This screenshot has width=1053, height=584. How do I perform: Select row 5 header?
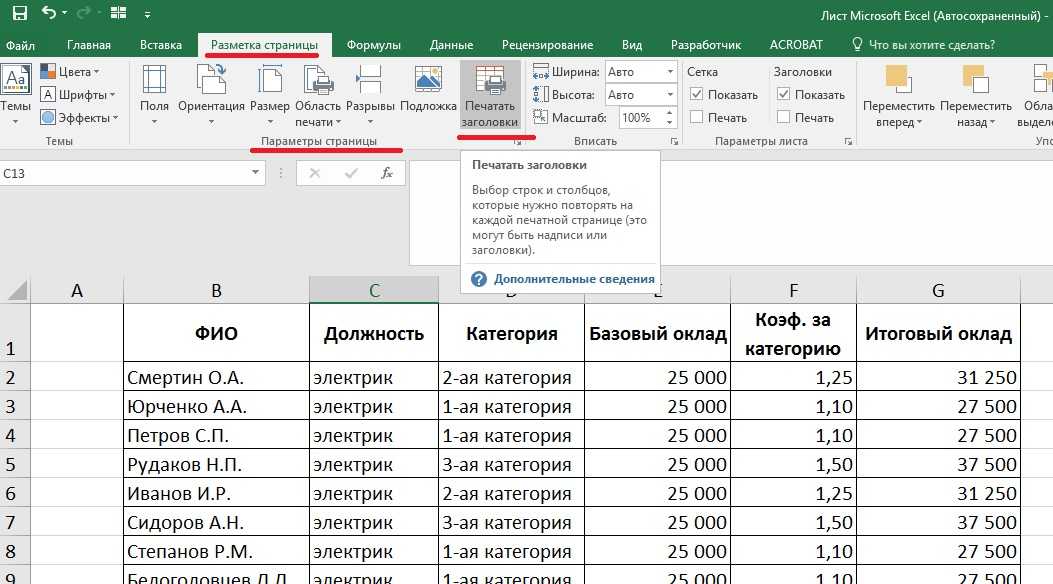point(15,464)
